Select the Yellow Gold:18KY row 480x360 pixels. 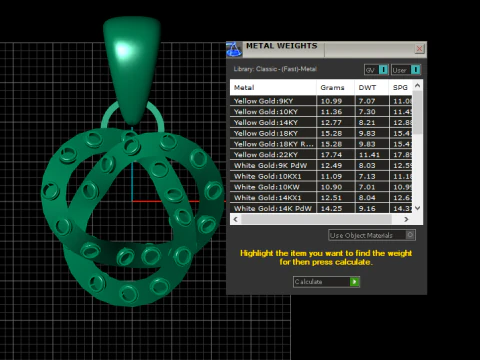pyautogui.click(x=321, y=133)
